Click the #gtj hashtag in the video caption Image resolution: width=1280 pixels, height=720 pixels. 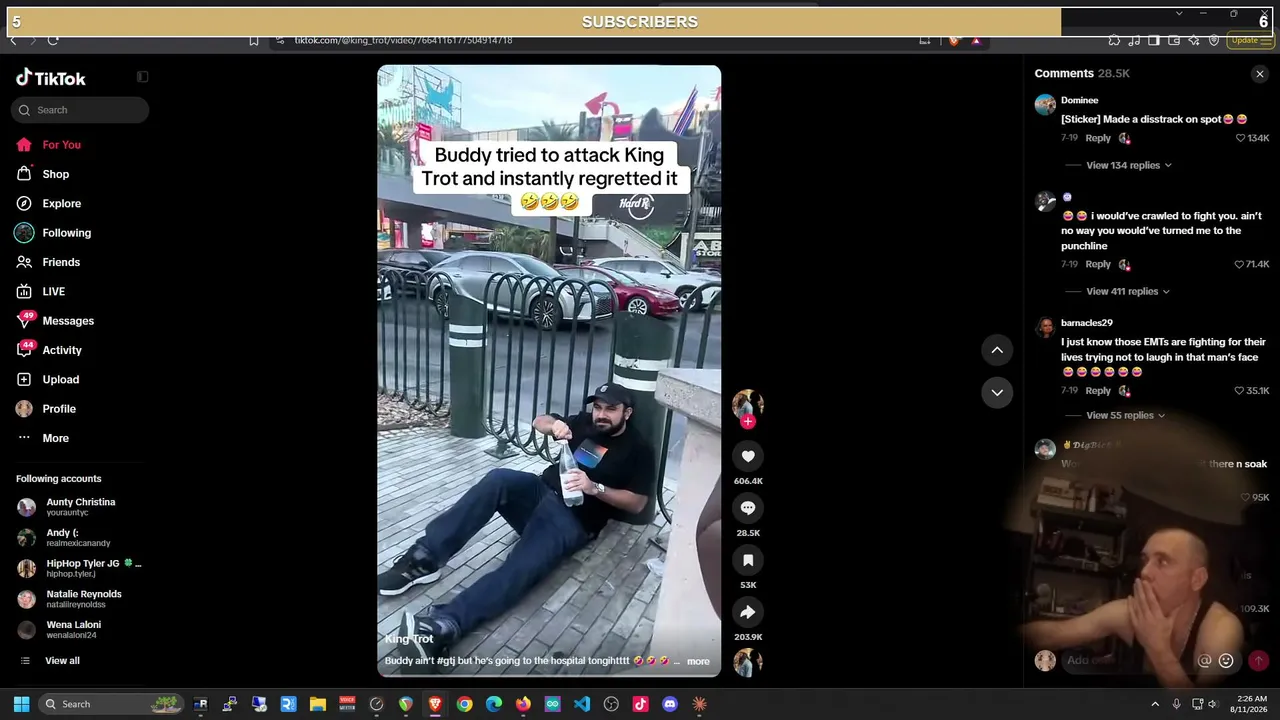447,661
